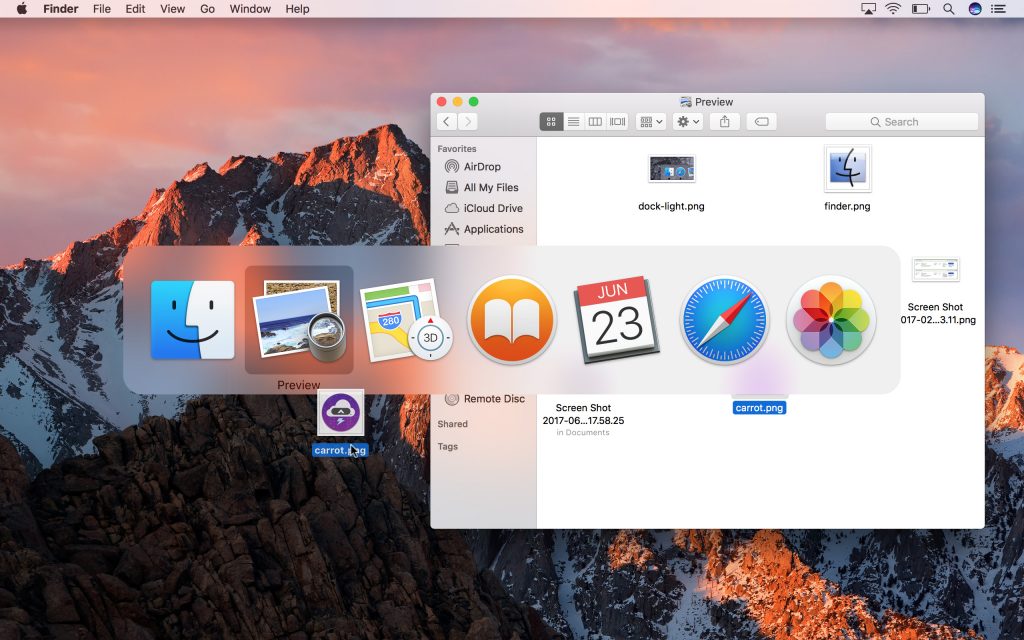Select Maps icon in app switcher

(x=406, y=320)
